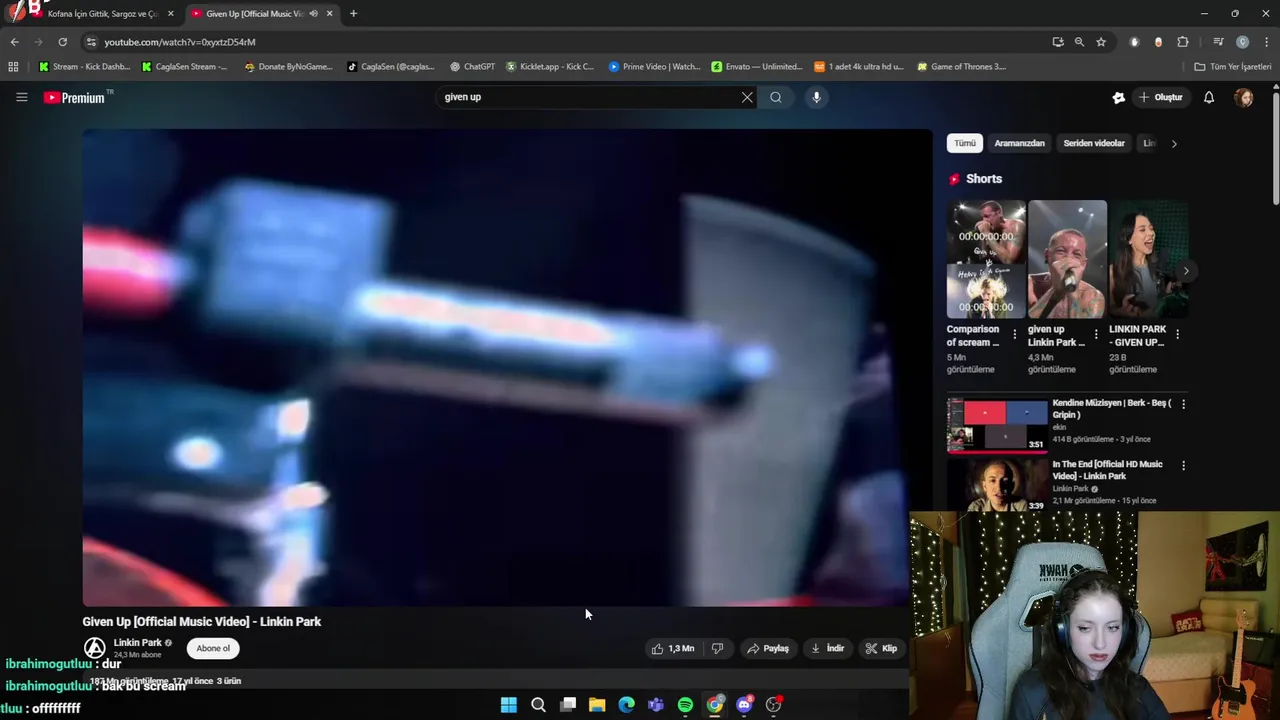The image size is (1280, 720).
Task: Close the Kofana İçin Gittik tab
Action: click(x=170, y=14)
